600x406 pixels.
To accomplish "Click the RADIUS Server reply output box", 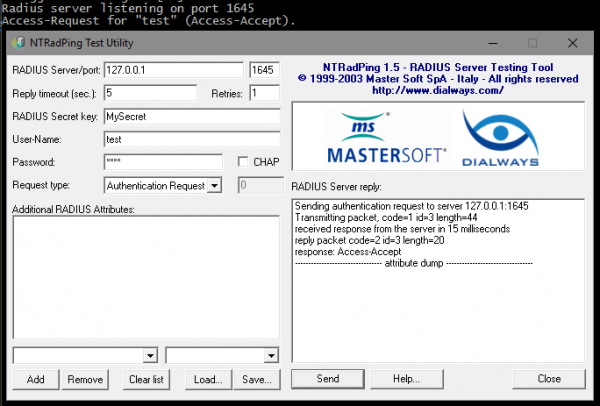I will point(438,280).
